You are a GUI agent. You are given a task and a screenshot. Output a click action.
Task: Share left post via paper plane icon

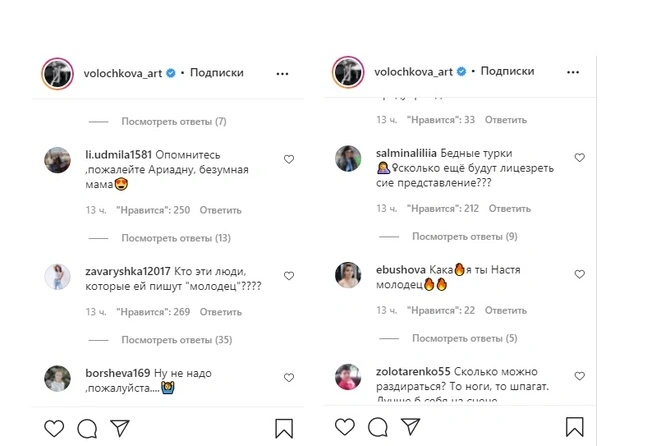click(x=117, y=430)
